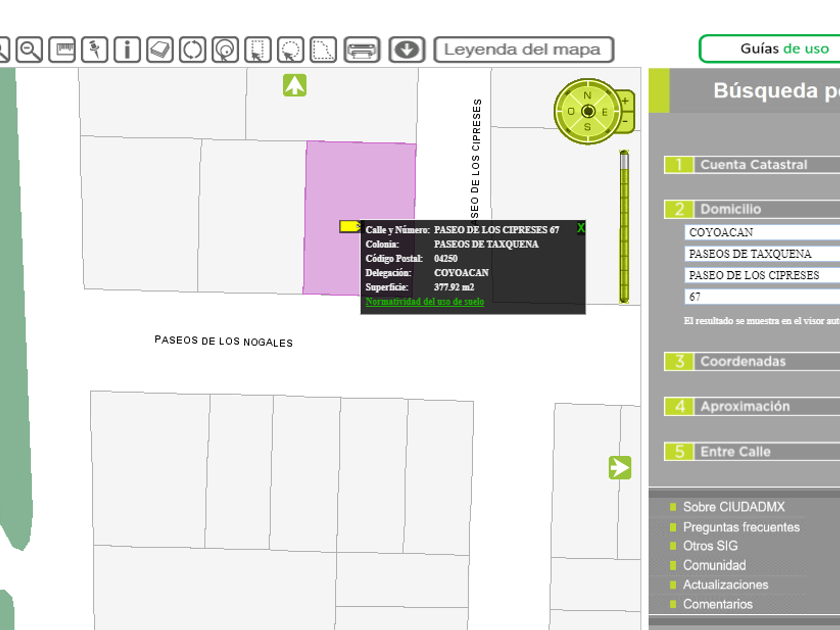
Task: Close the parcel info popup with X
Action: pos(581,228)
